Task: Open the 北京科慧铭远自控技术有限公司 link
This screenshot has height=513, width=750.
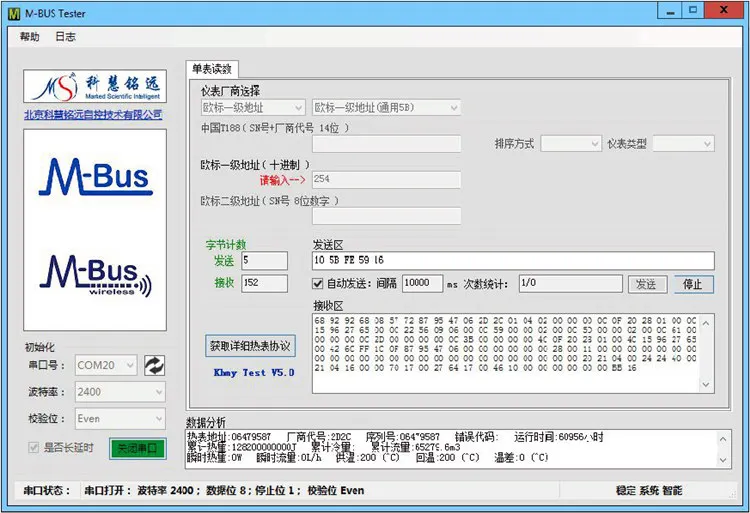Action: pos(93,115)
